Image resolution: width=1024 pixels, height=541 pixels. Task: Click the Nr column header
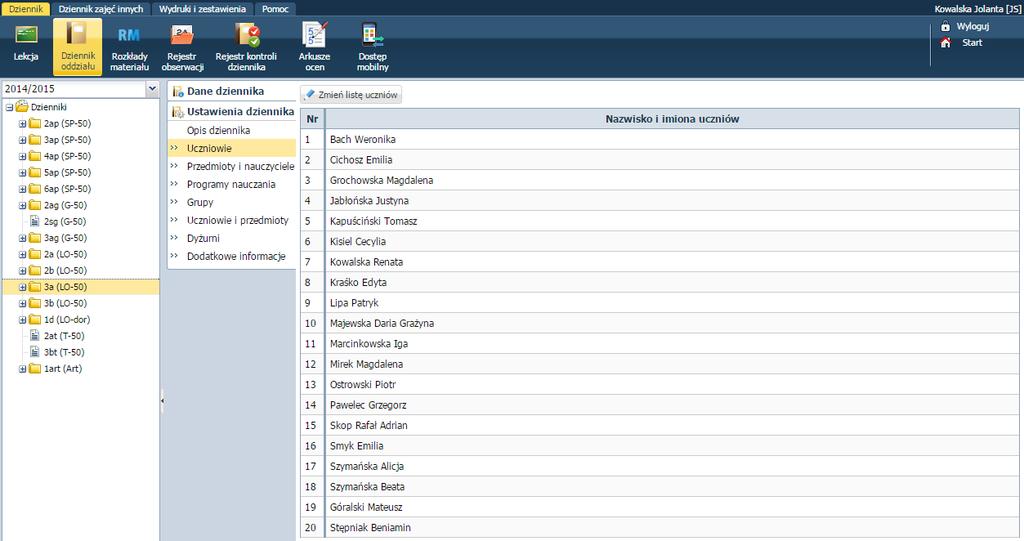(312, 119)
